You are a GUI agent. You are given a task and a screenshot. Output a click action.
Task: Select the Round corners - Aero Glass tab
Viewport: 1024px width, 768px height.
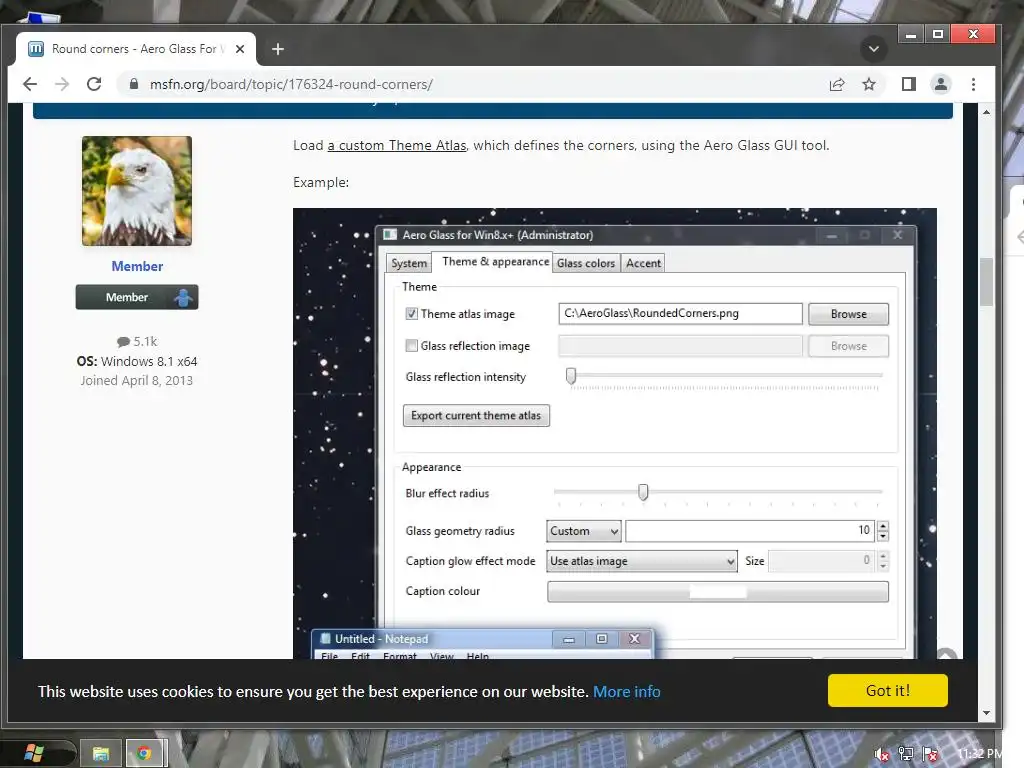point(136,49)
